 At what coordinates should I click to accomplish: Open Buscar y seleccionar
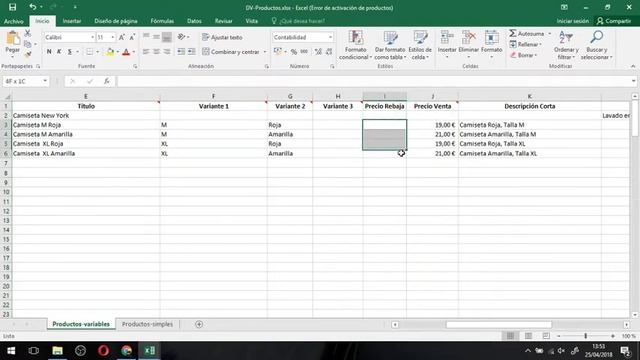click(x=596, y=45)
